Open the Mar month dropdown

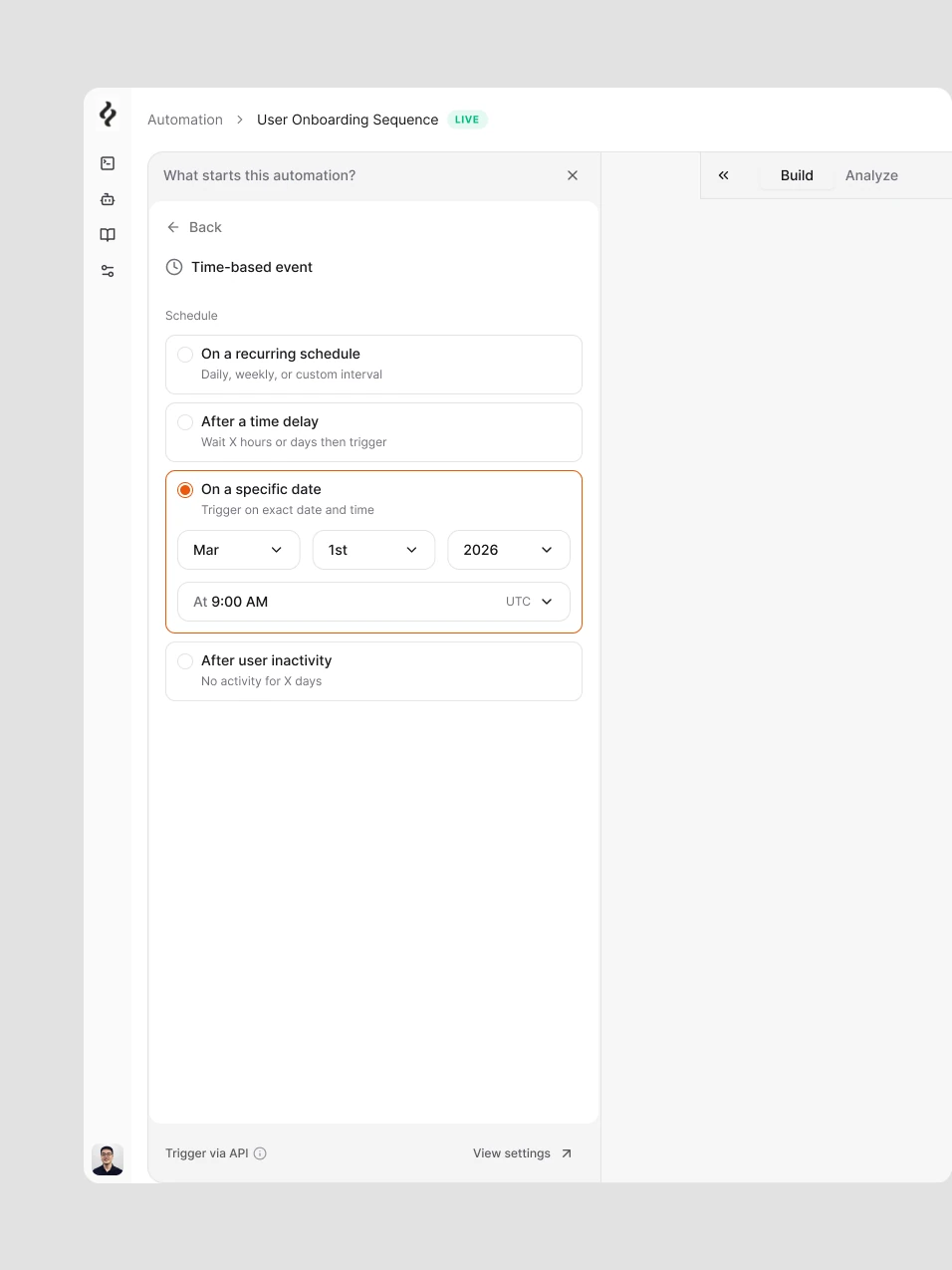pos(239,550)
